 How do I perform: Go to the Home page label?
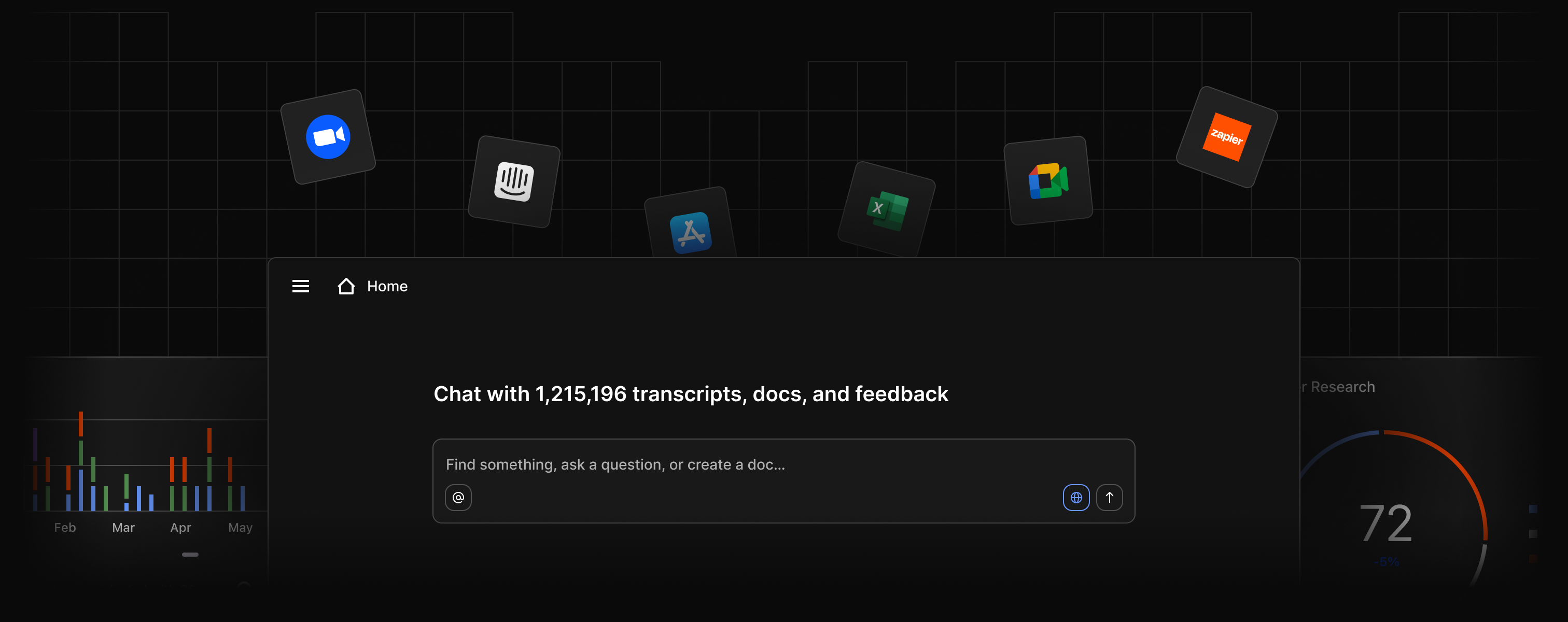pos(387,286)
